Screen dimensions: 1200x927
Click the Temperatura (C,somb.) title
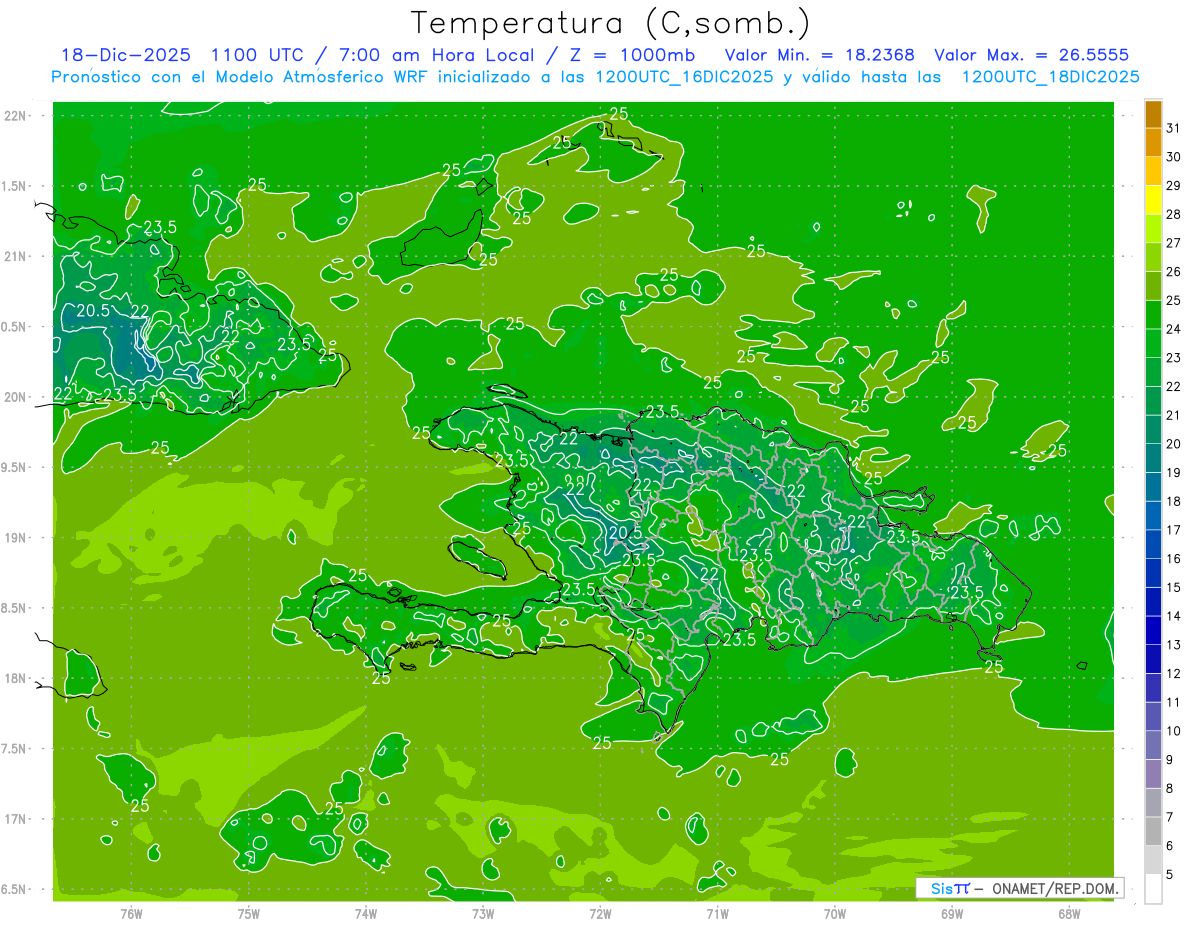[610, 22]
